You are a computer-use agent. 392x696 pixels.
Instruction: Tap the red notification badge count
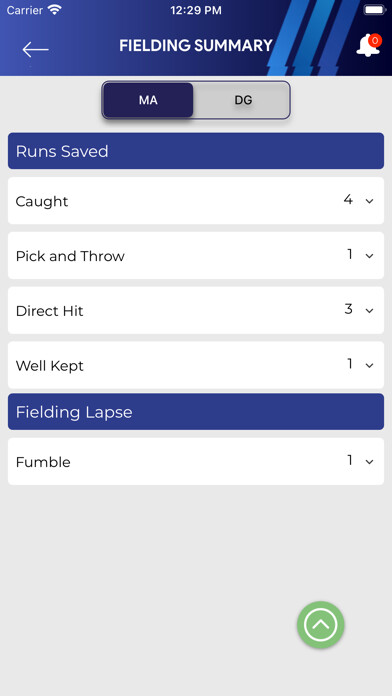(375, 40)
